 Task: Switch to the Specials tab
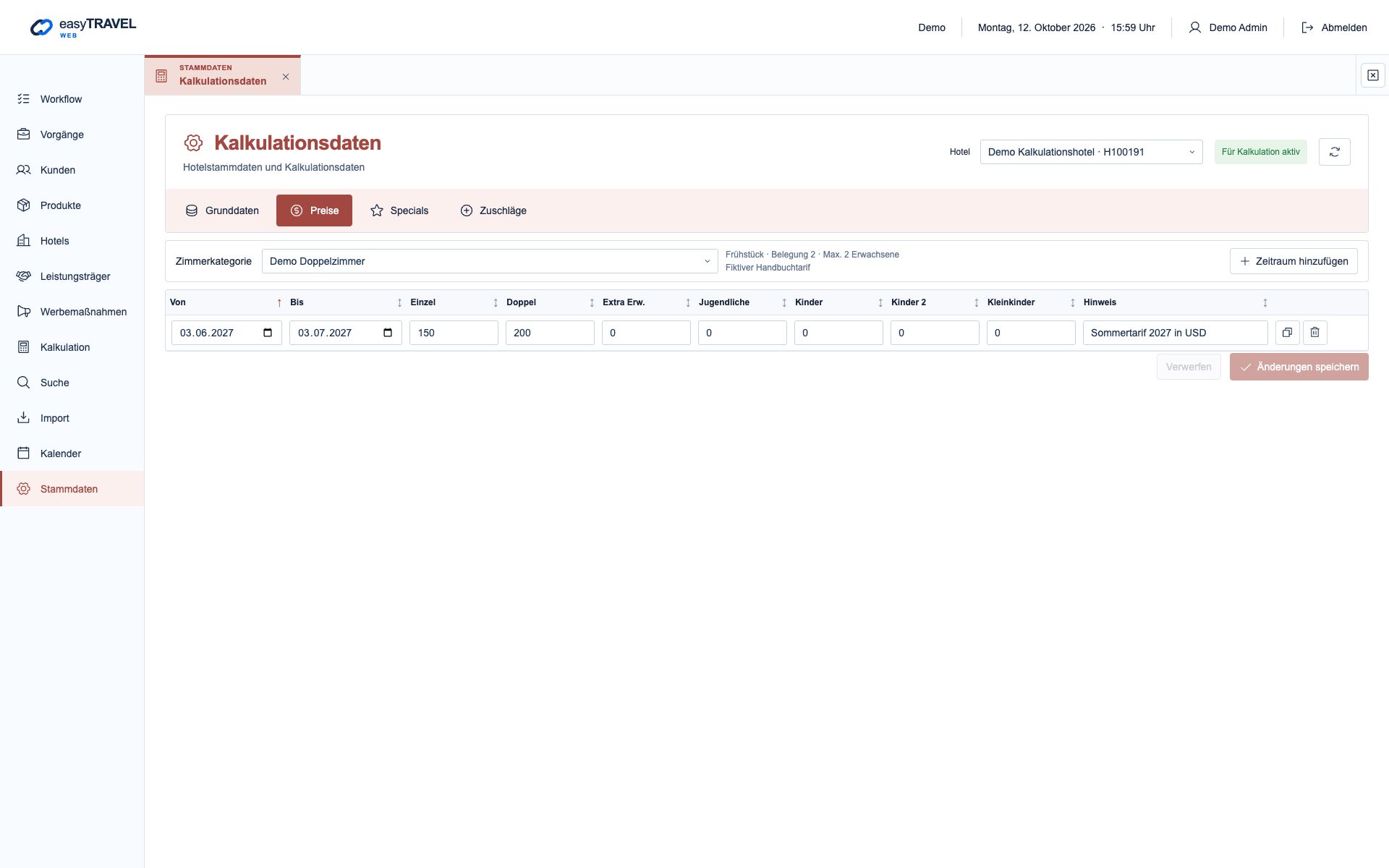[x=399, y=210]
